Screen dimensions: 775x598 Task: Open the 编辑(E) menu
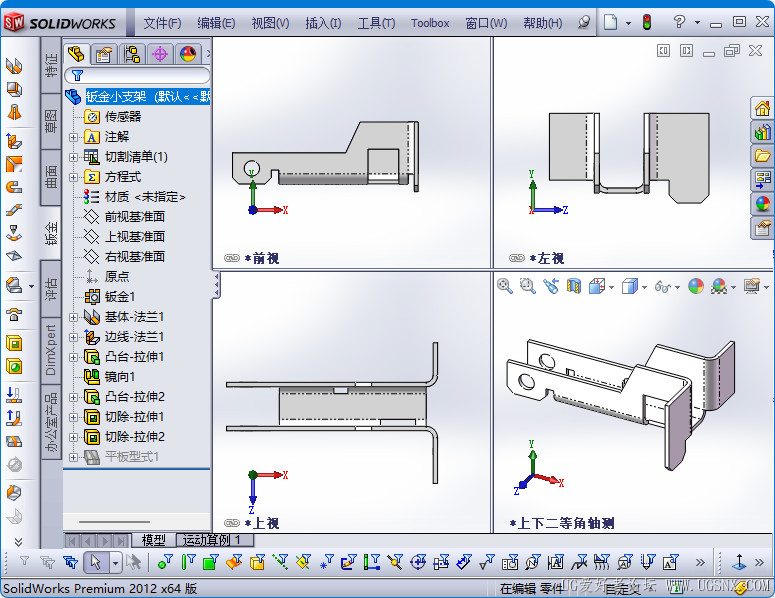click(x=216, y=23)
